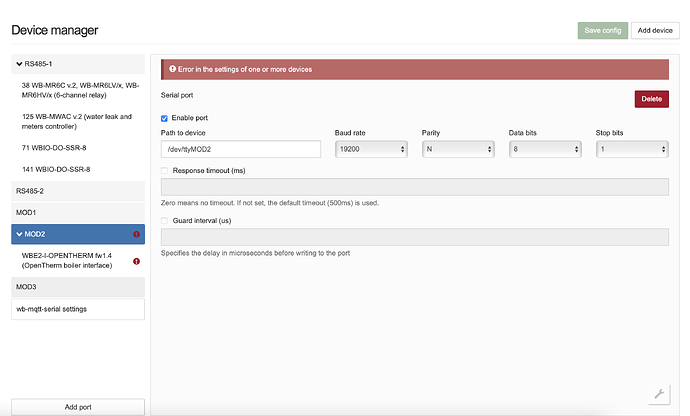This screenshot has width=690, height=416.
Task: Select the 125 WB-MWAC v.2 device
Action: 78,121
